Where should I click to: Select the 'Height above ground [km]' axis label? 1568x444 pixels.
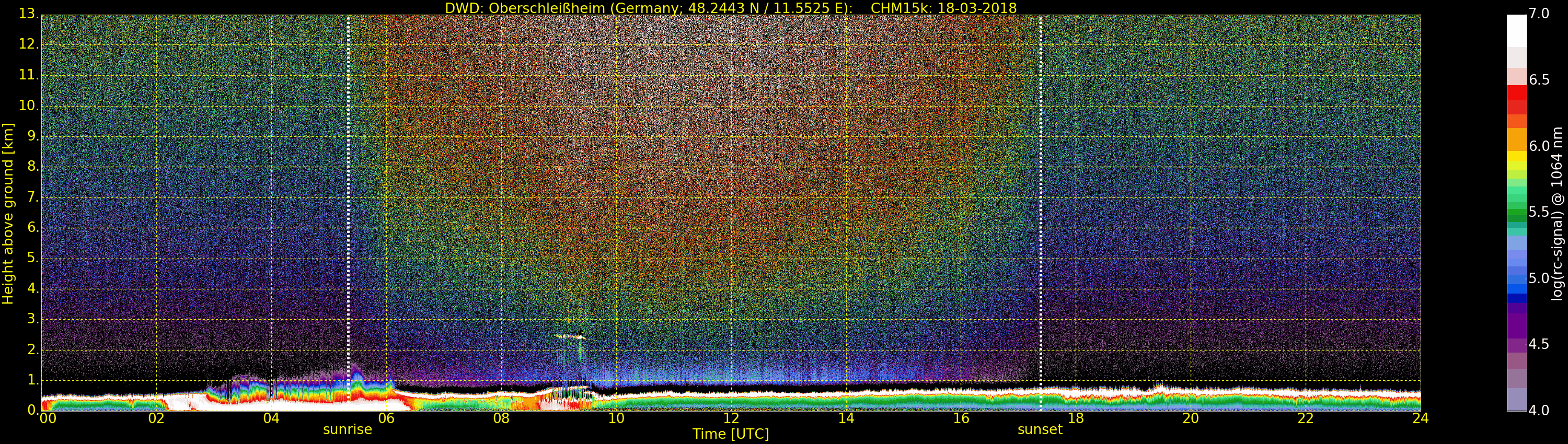pyautogui.click(x=8, y=214)
